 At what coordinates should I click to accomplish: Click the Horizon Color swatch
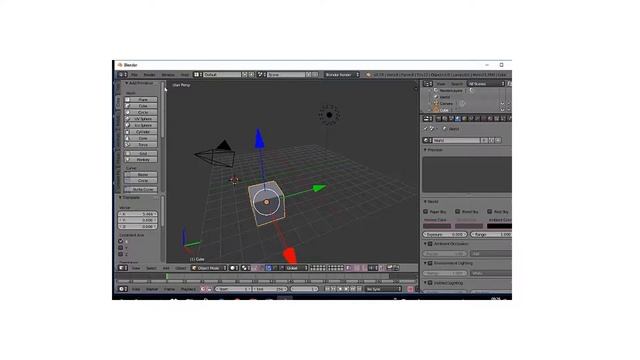point(437,226)
